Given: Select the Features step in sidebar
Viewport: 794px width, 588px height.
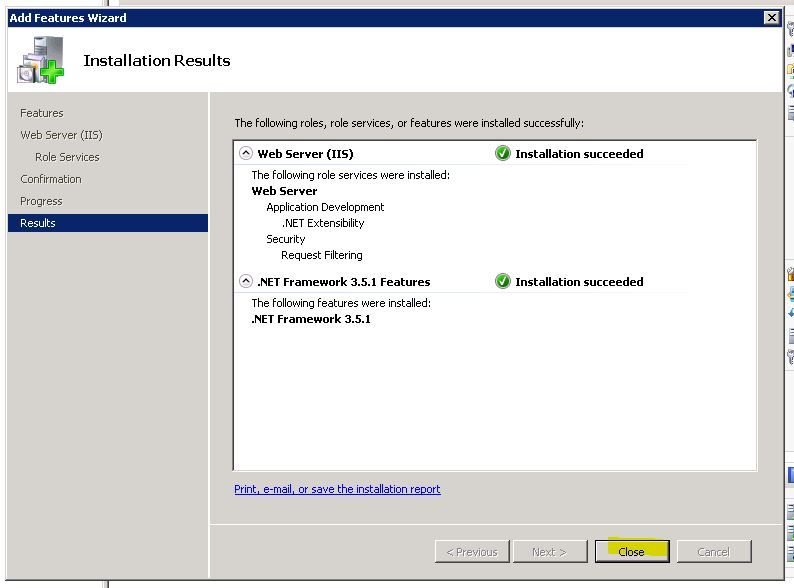Looking at the screenshot, I should coord(42,113).
